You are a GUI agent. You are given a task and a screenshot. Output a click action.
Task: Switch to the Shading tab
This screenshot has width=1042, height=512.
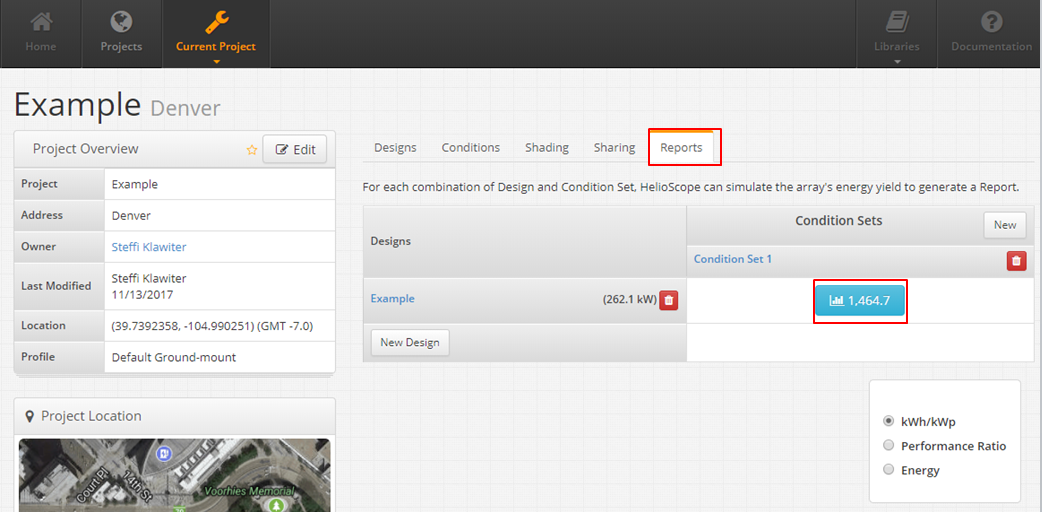click(x=547, y=148)
